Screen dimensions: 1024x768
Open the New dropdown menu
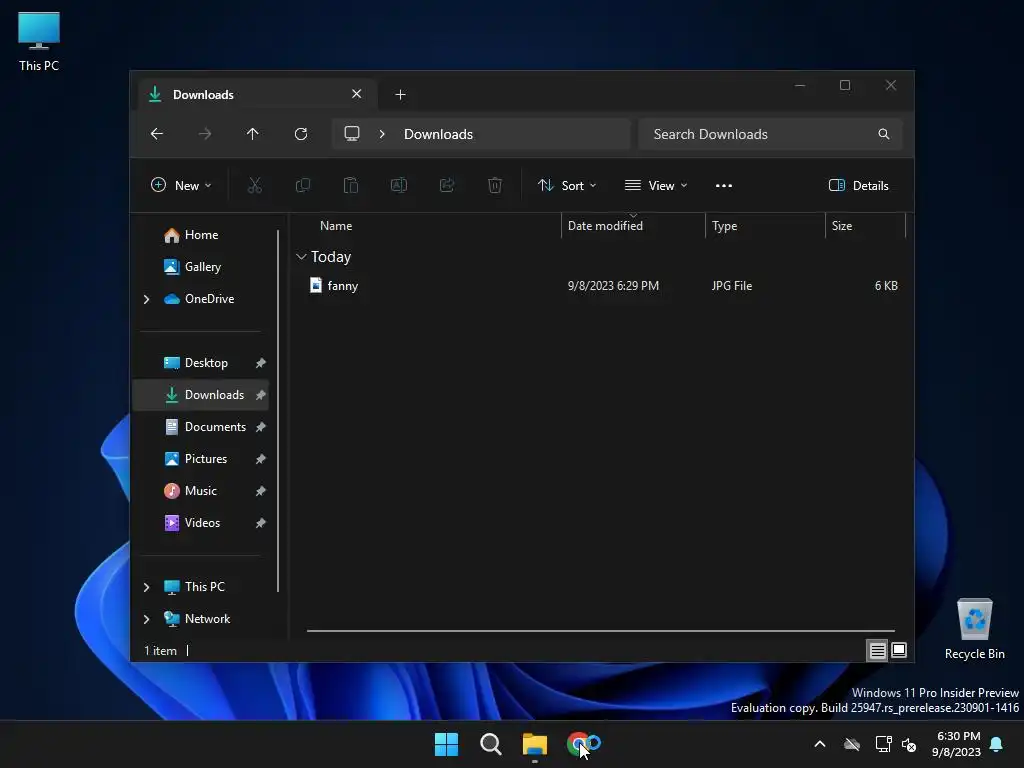[181, 185]
